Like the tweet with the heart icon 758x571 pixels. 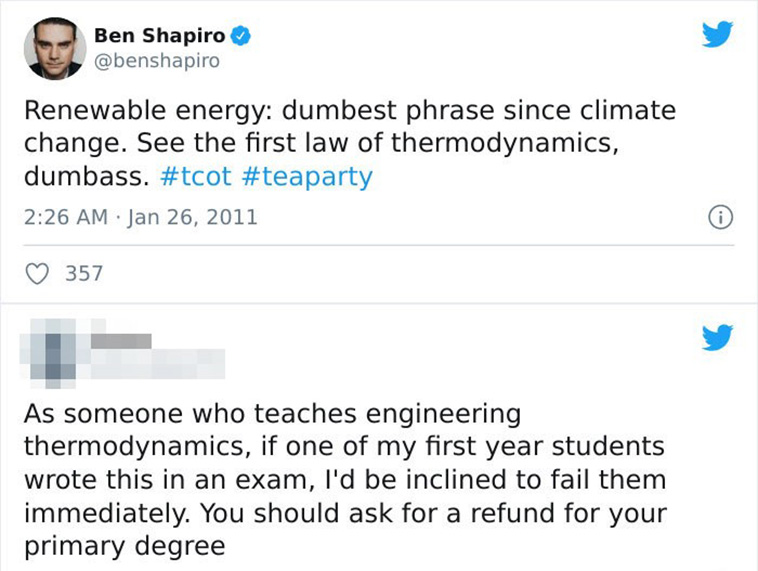click(x=37, y=274)
